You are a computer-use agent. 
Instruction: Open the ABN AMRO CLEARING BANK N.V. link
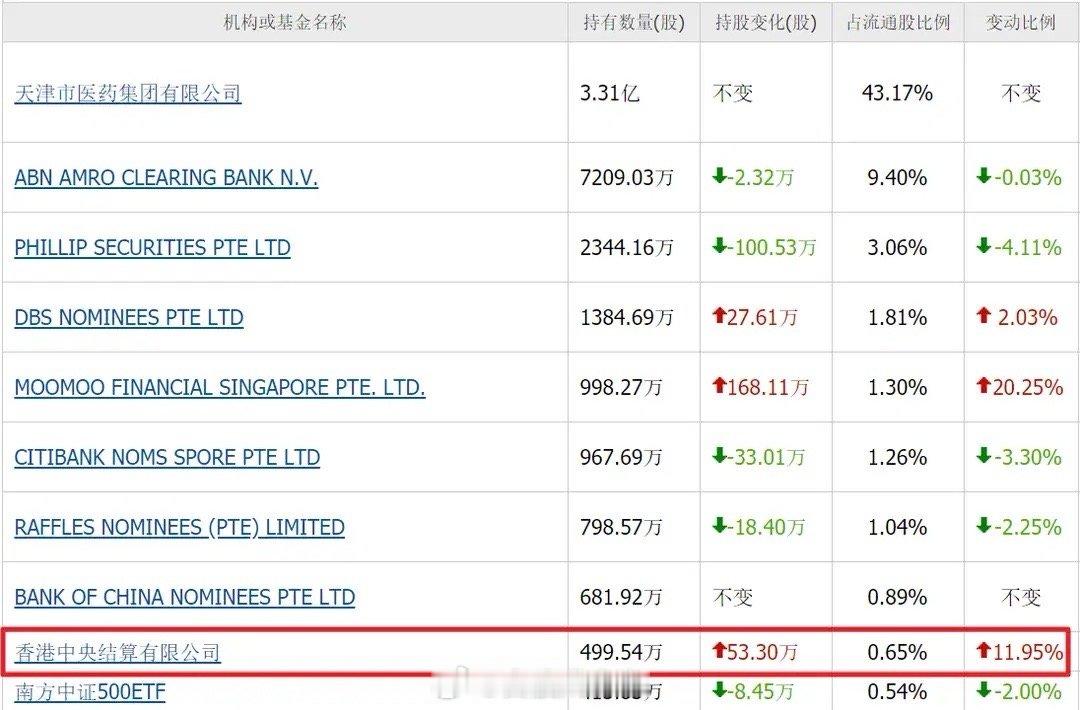166,177
